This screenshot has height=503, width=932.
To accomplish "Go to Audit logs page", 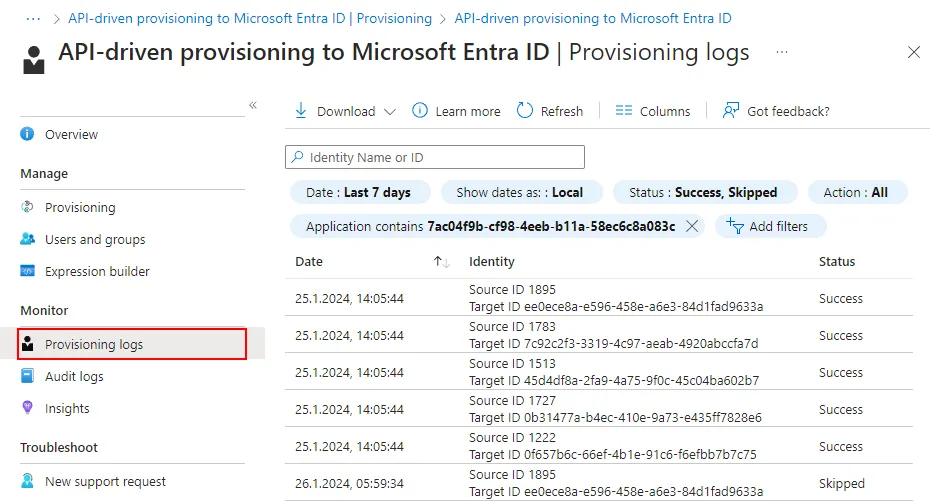I will tap(74, 377).
